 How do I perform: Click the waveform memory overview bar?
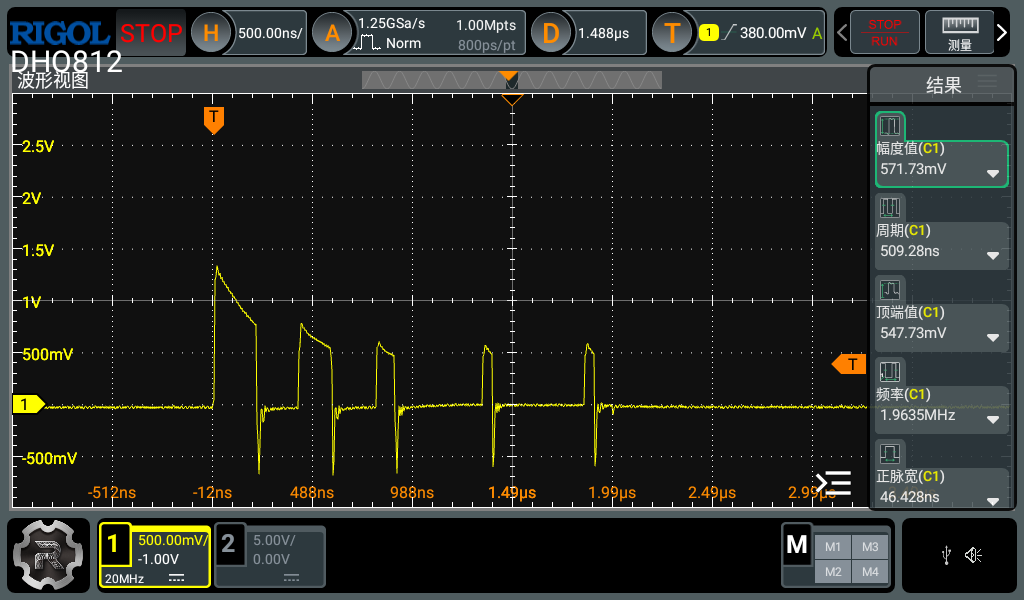512,80
